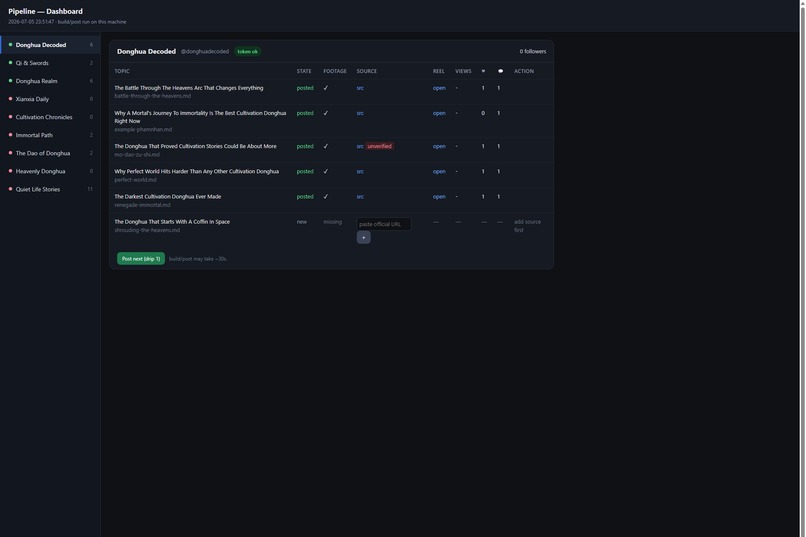The image size is (806, 537).
Task: Open Cultivation Chronicles in sidebar
Action: click(x=50, y=117)
